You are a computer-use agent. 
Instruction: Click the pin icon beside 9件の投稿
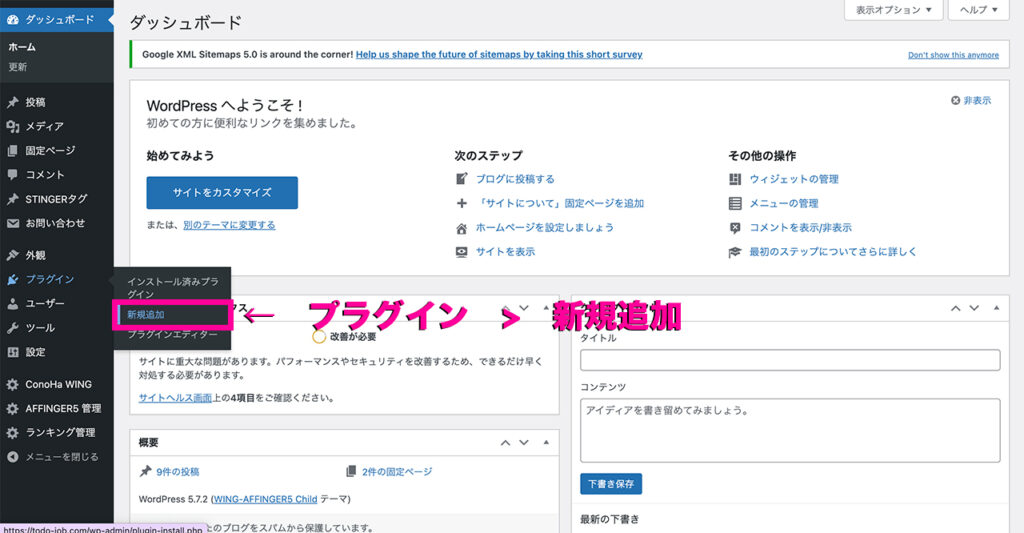[145, 471]
